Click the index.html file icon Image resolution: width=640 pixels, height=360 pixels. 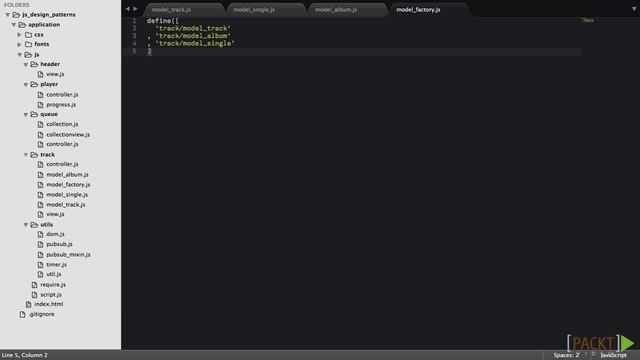[x=28, y=304]
